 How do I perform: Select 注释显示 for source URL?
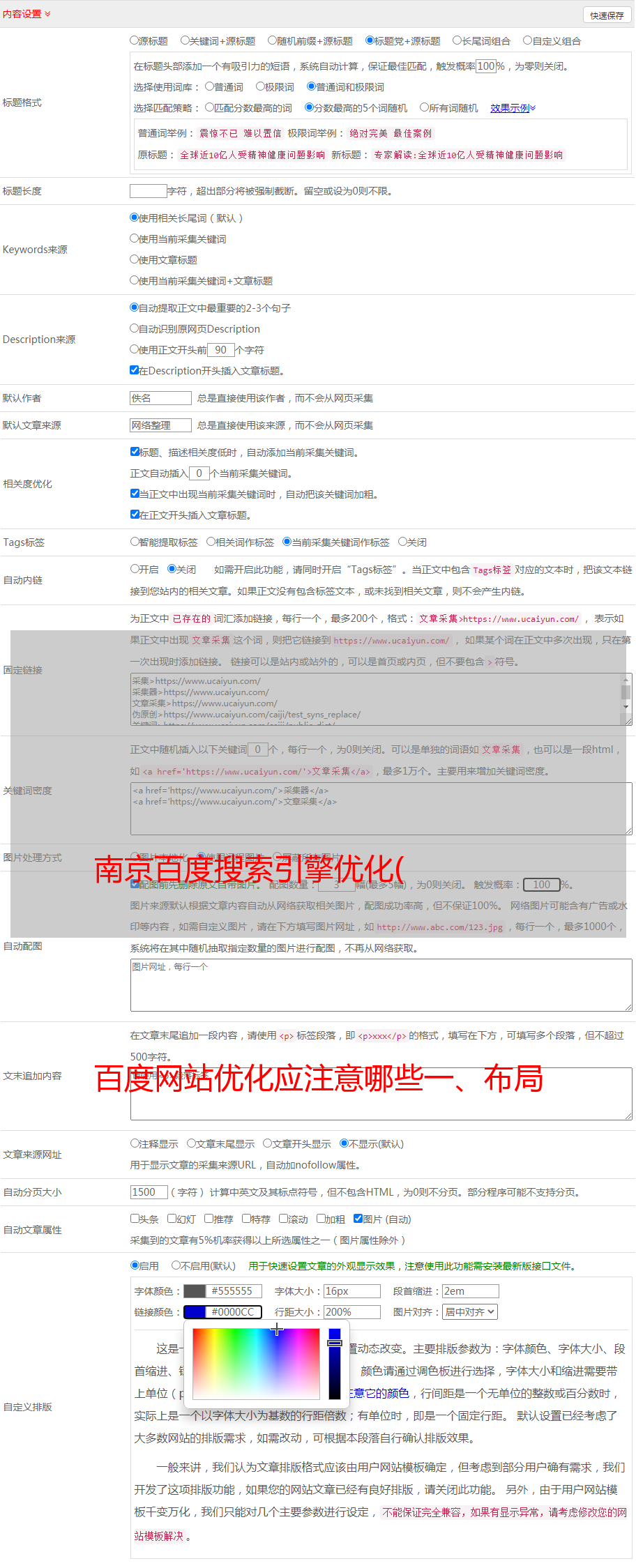point(135,1143)
